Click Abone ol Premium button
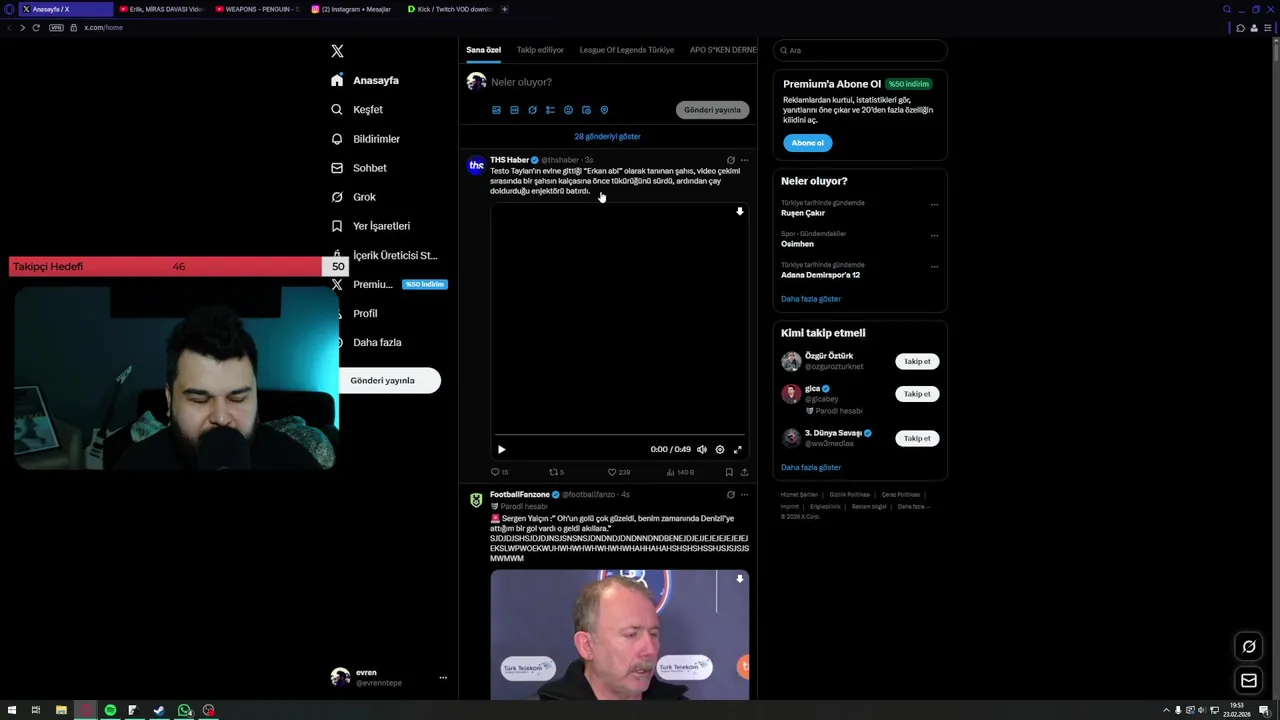 coord(807,143)
